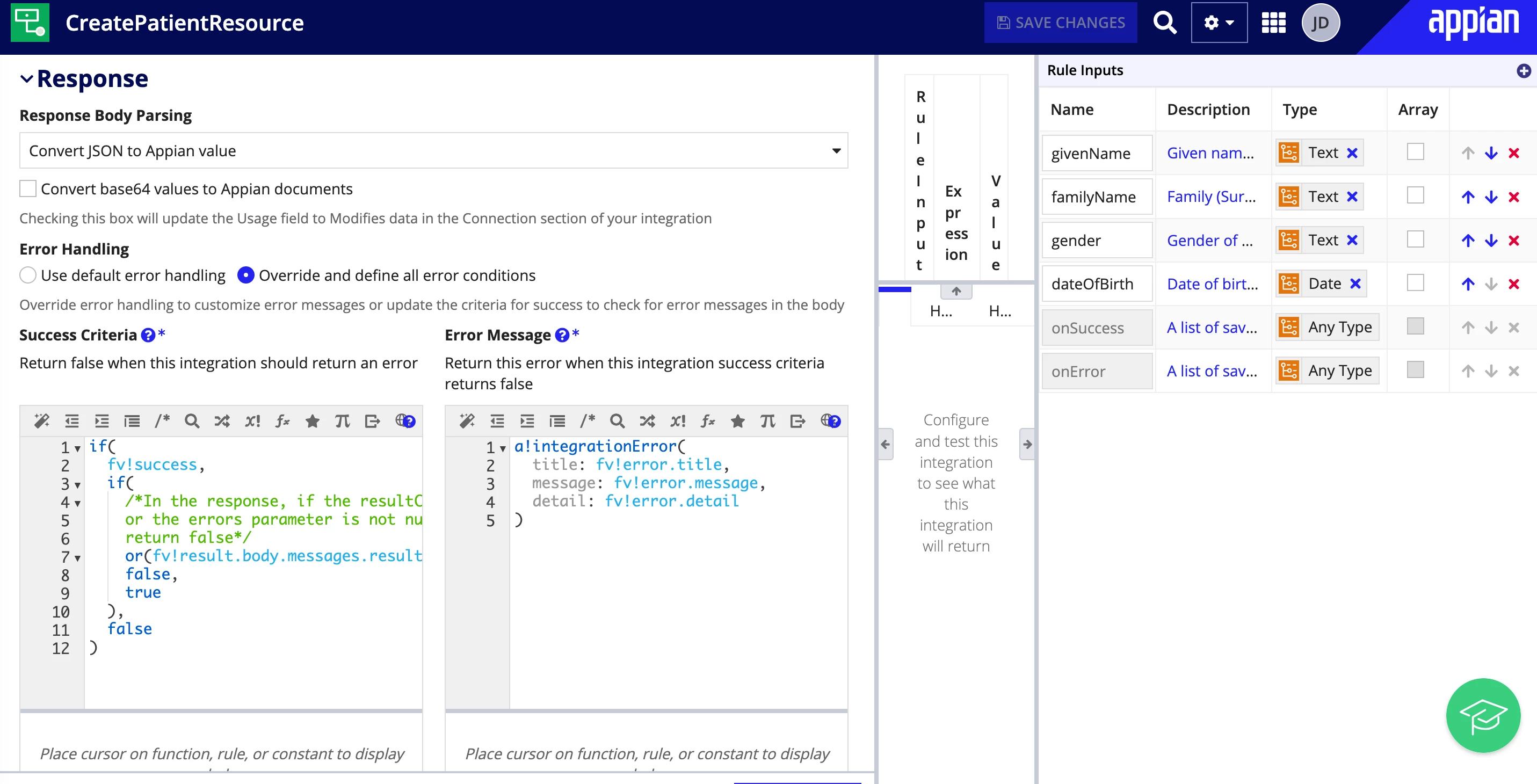Move givenName rule input down
Viewport: 1537px width, 784px height.
coord(1491,154)
